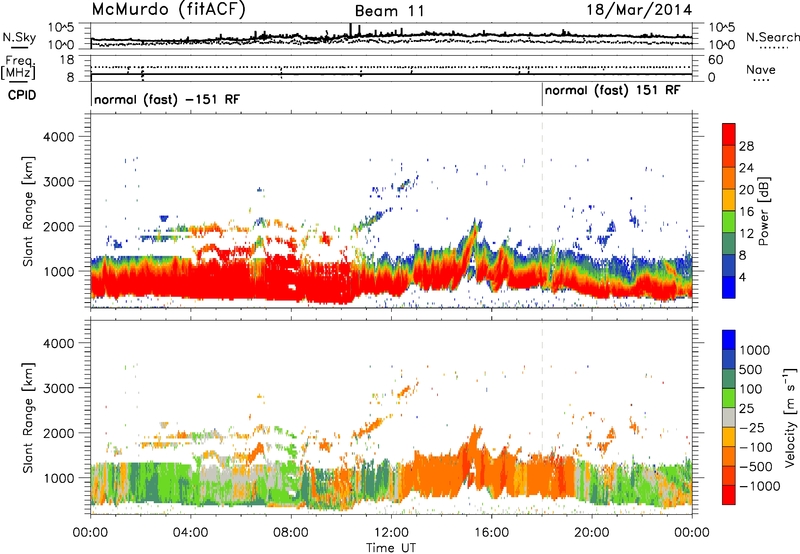Click the "N.Search" legend label
The width and height of the screenshot is (800, 554).
(772, 37)
